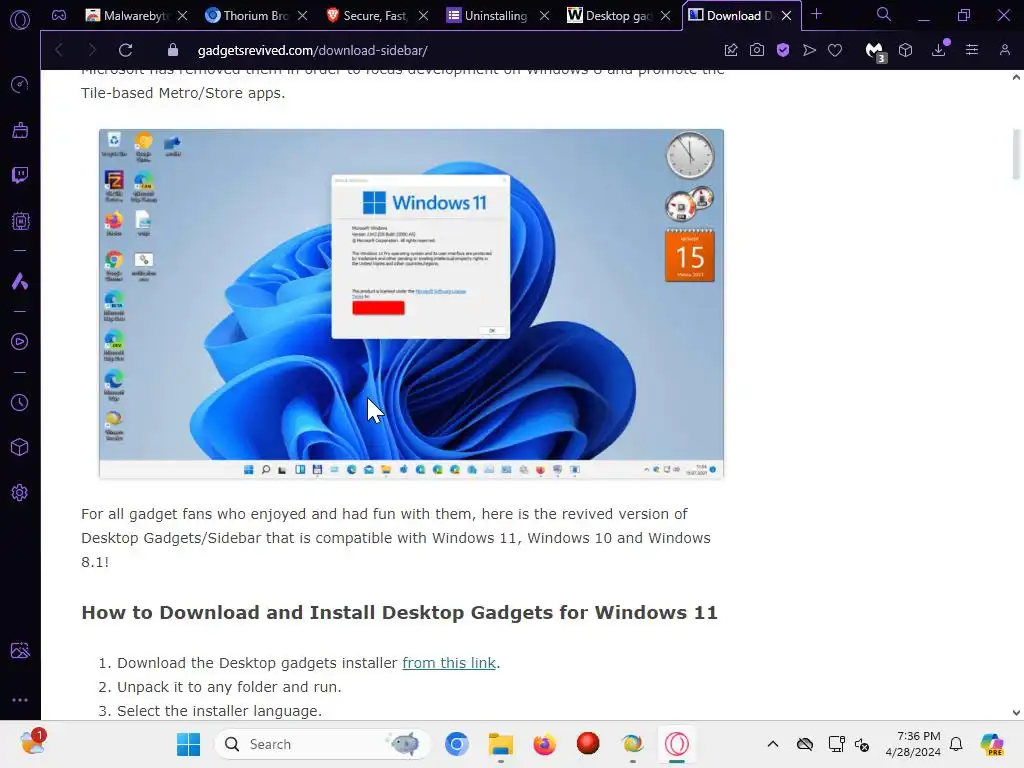Open the Opera GX main menu logo

[20, 20]
